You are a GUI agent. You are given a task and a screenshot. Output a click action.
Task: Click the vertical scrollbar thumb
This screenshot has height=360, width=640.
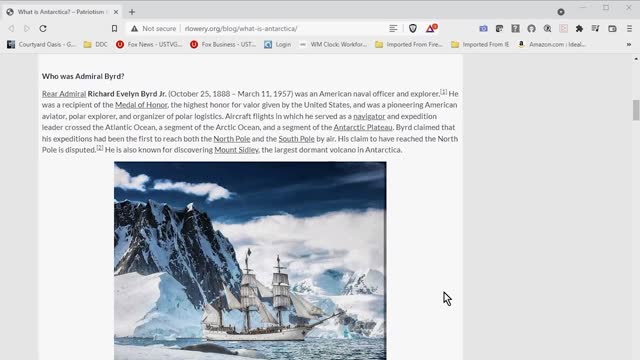pyautogui.click(x=636, y=110)
